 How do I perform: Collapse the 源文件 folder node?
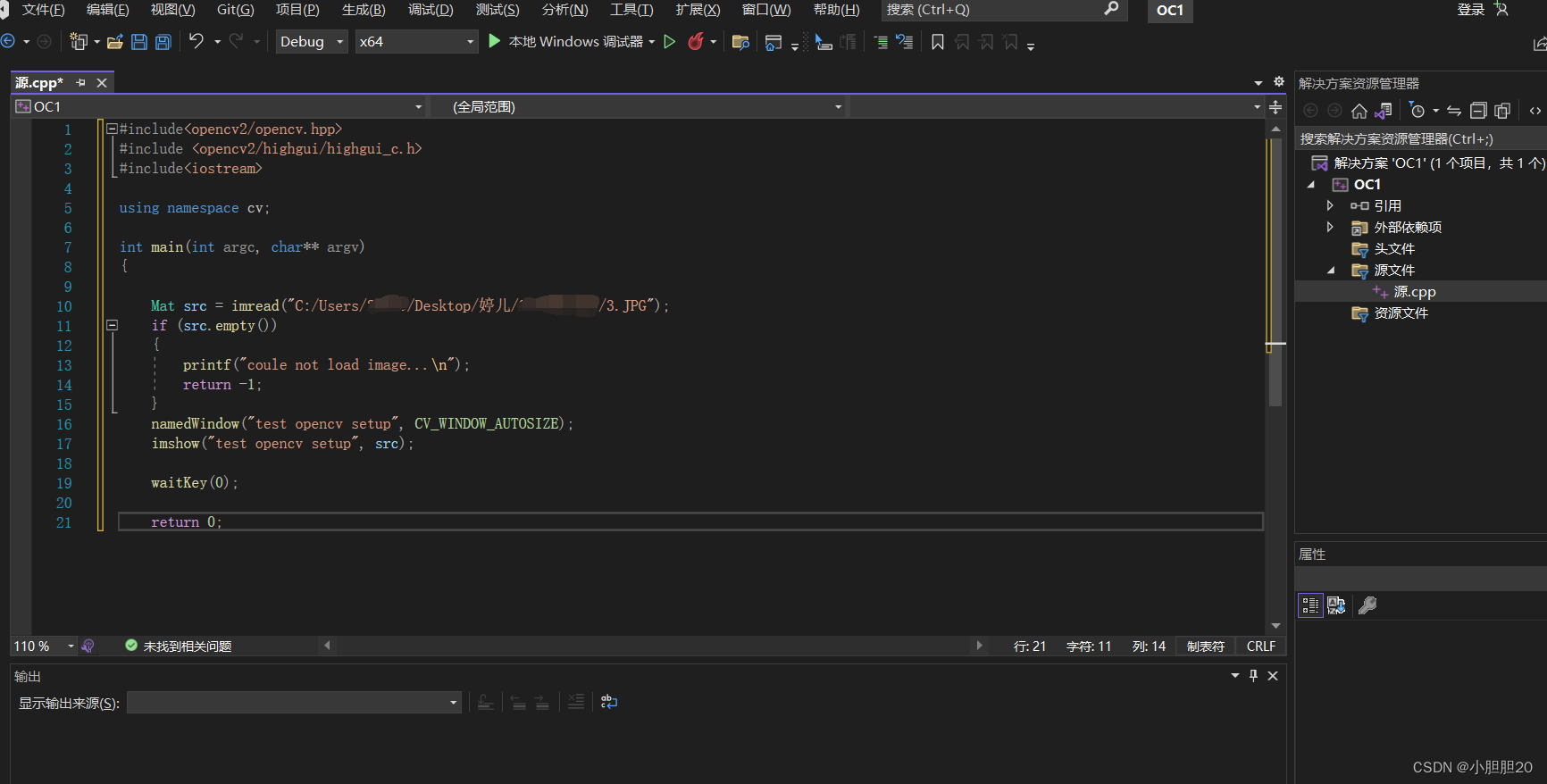pos(1331,271)
